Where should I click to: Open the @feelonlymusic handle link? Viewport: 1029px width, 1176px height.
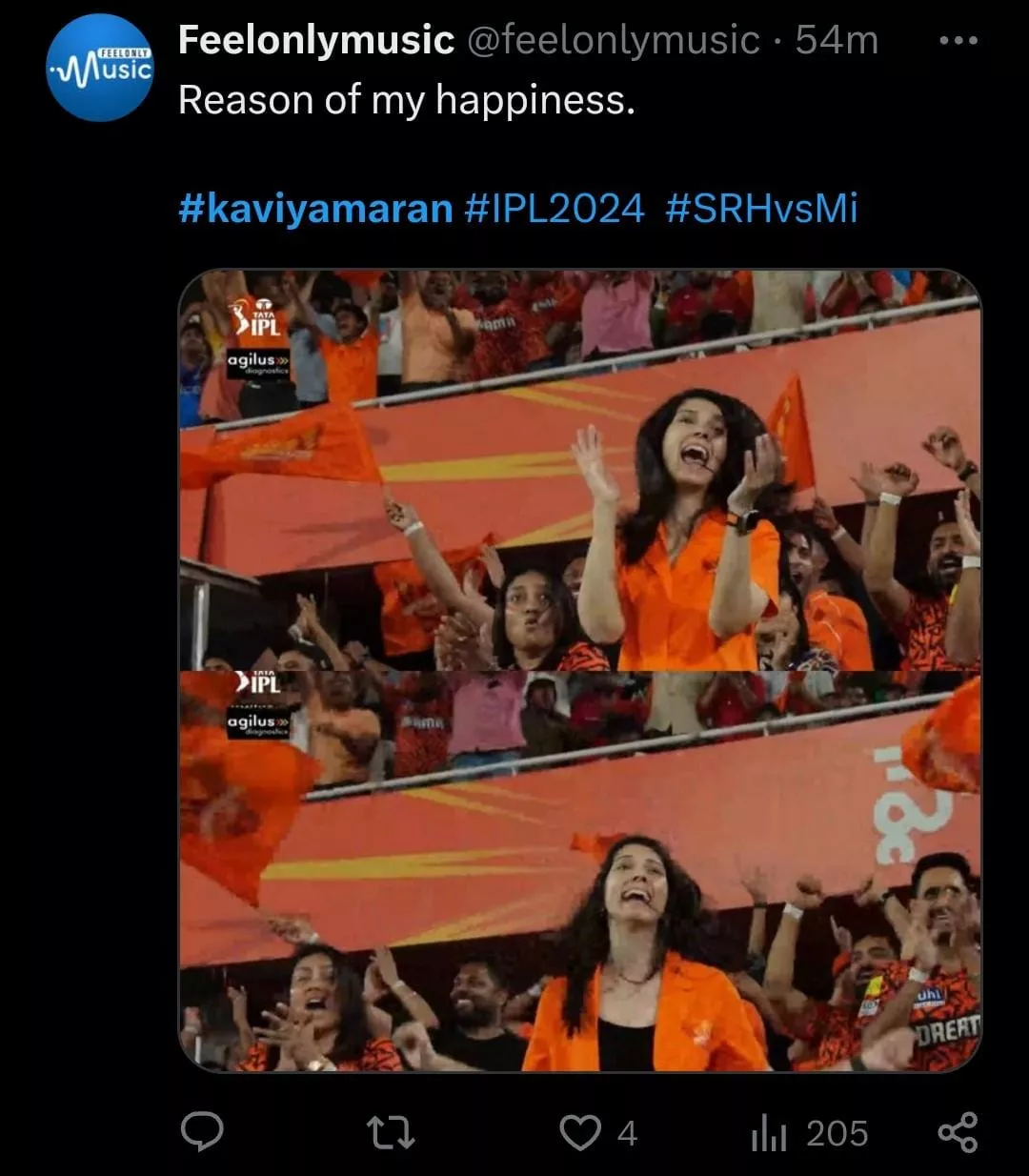(x=613, y=40)
